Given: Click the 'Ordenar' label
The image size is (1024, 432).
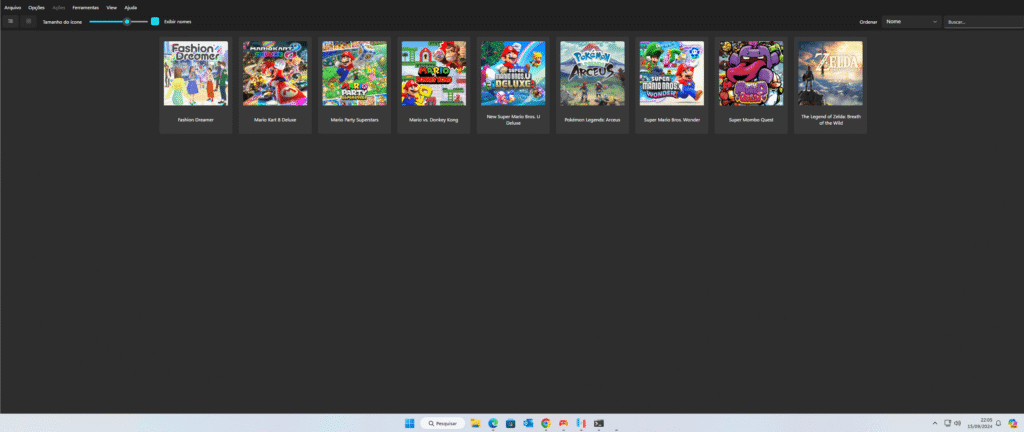Looking at the screenshot, I should (868, 22).
